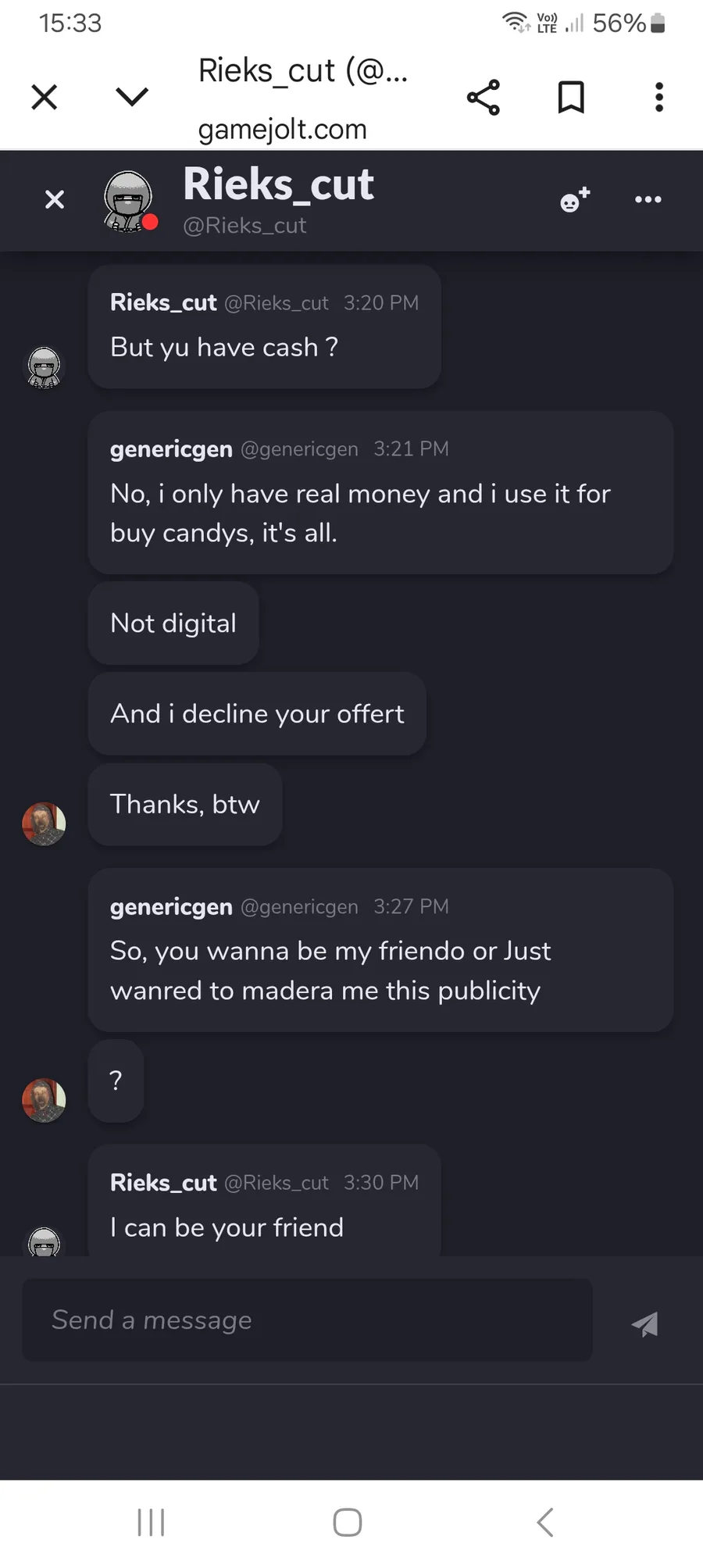Open chat options ellipsis menu
The width and height of the screenshot is (703, 1568).
click(648, 200)
